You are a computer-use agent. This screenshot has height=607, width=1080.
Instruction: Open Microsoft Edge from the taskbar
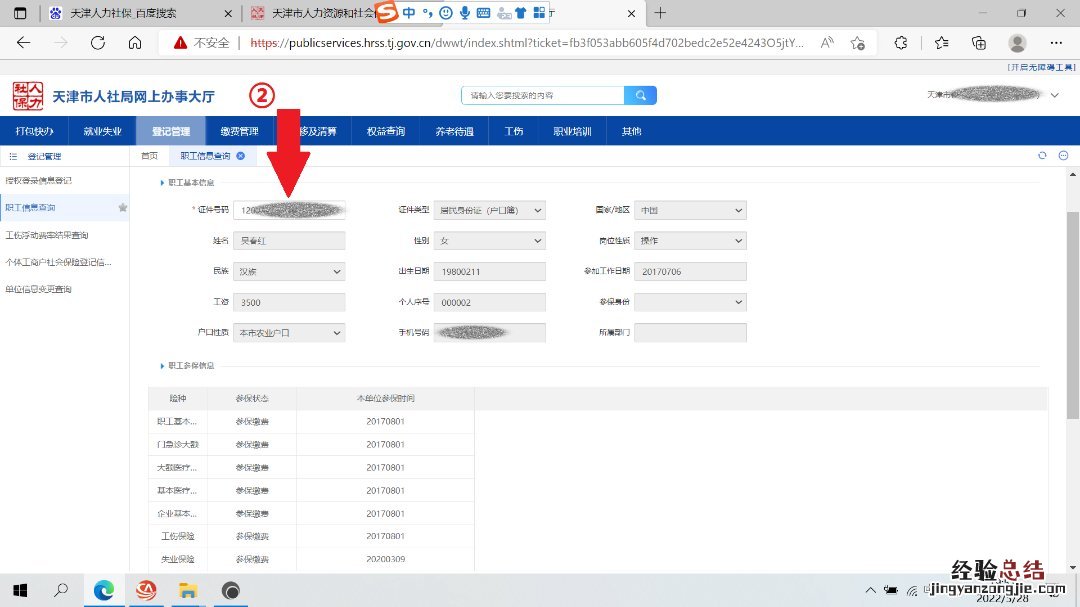104,590
